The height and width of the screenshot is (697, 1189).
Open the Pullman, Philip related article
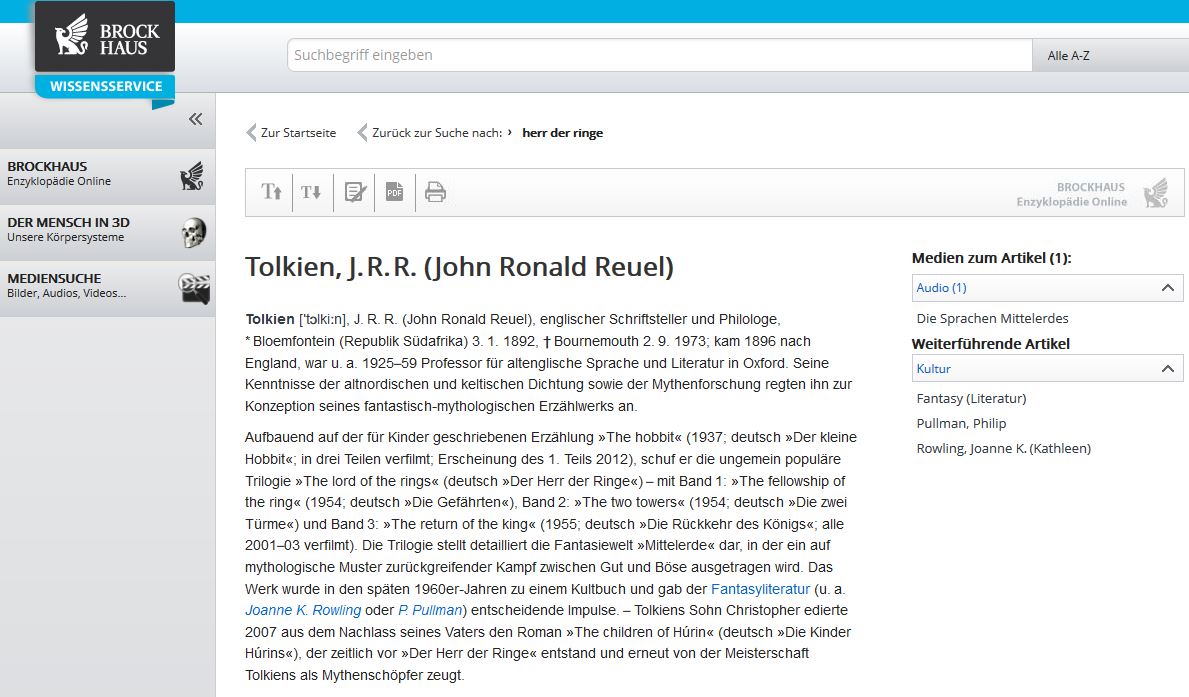pyautogui.click(x=961, y=423)
